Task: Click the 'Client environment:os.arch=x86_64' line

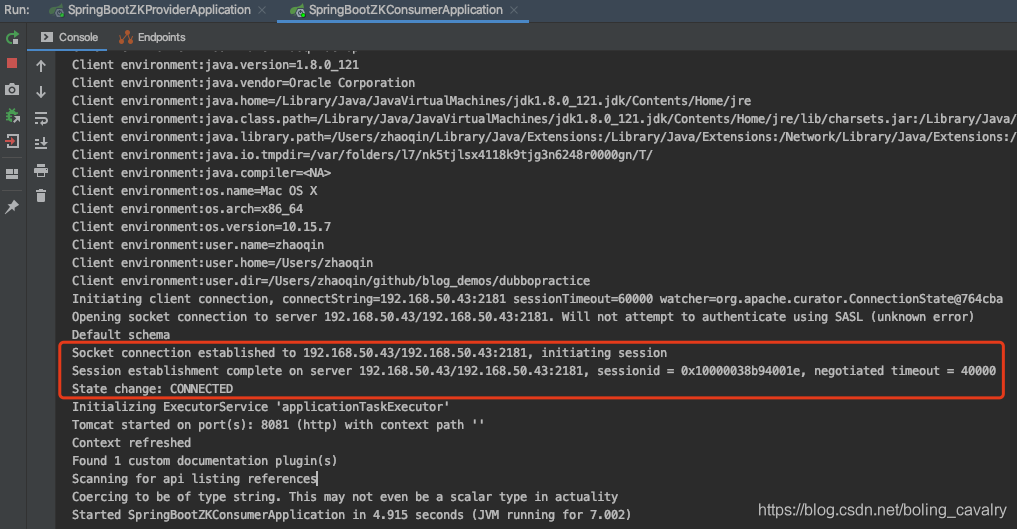Action: point(187,209)
